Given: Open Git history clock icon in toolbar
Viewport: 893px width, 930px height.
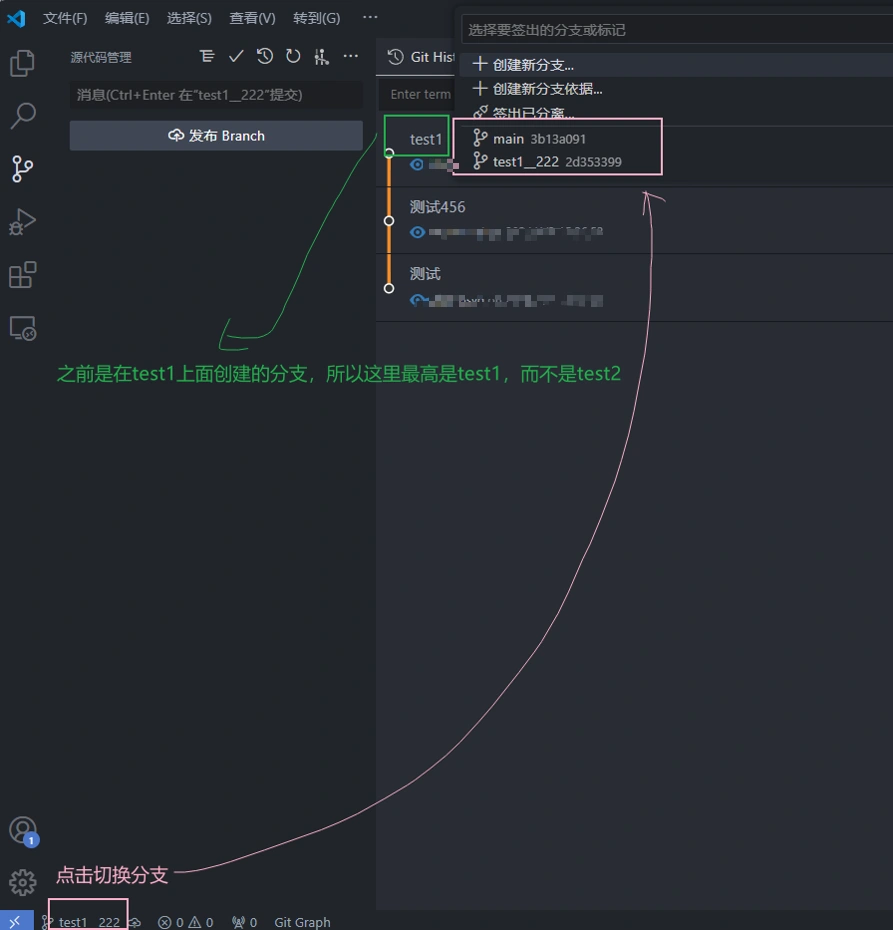Looking at the screenshot, I should [x=264, y=56].
